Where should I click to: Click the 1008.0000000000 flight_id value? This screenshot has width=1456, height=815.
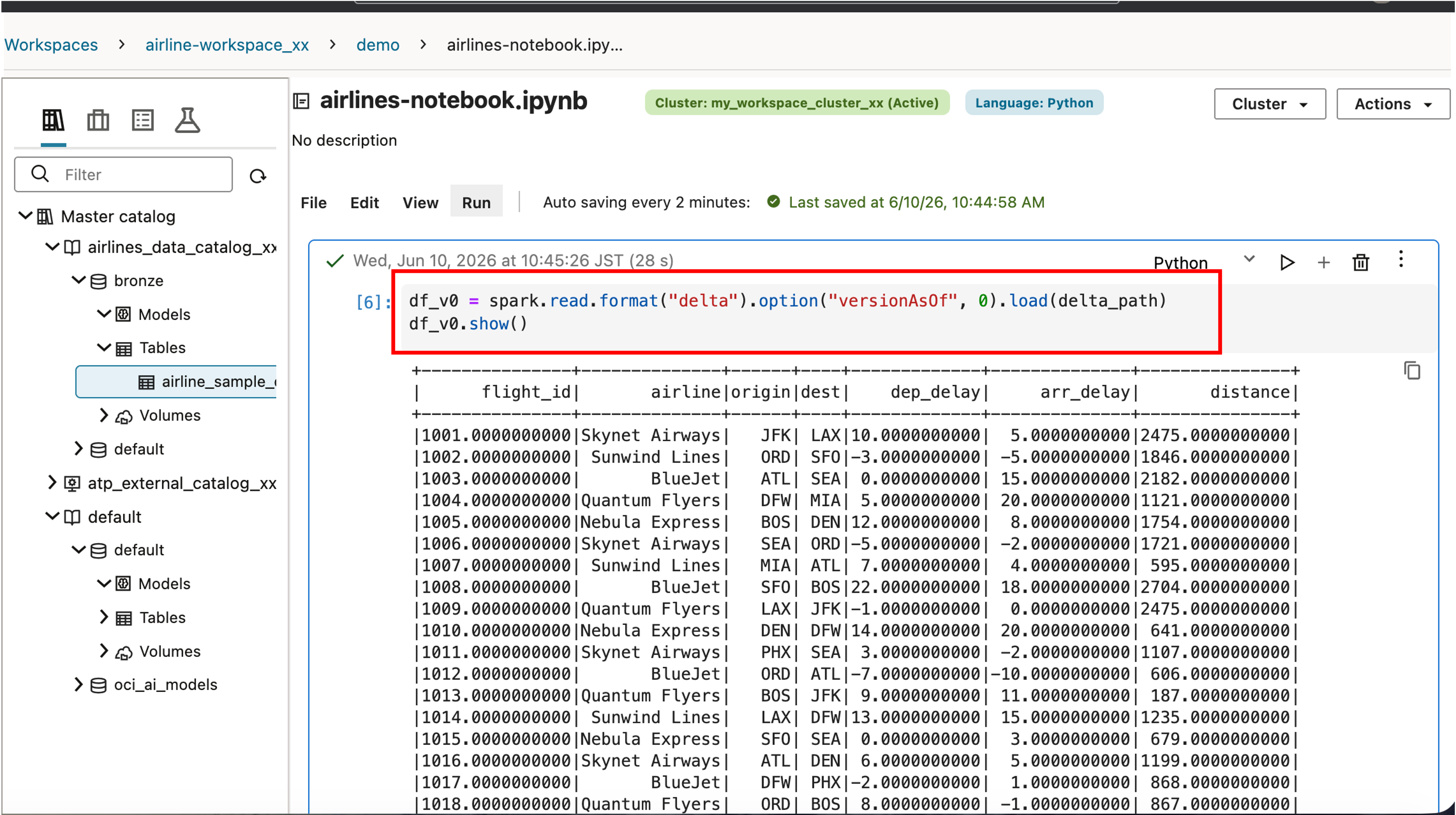coord(496,587)
